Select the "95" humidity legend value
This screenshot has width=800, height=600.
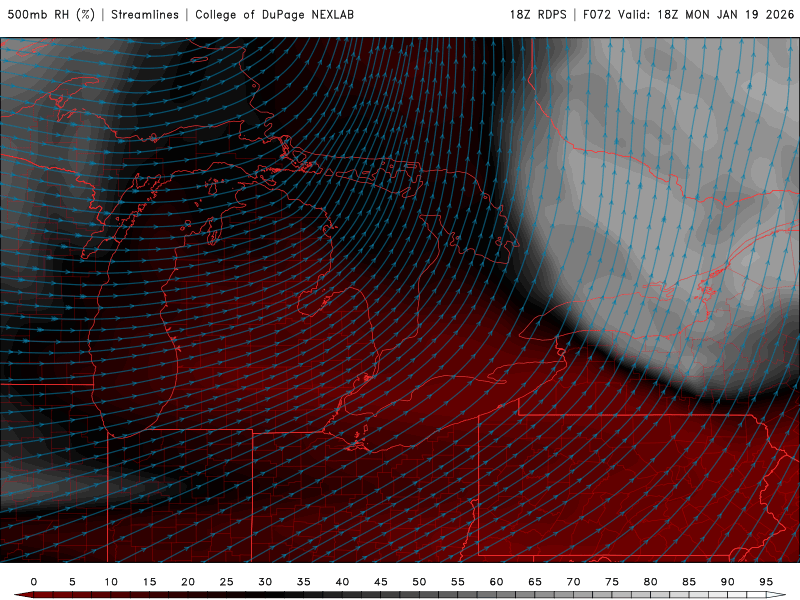[766, 582]
